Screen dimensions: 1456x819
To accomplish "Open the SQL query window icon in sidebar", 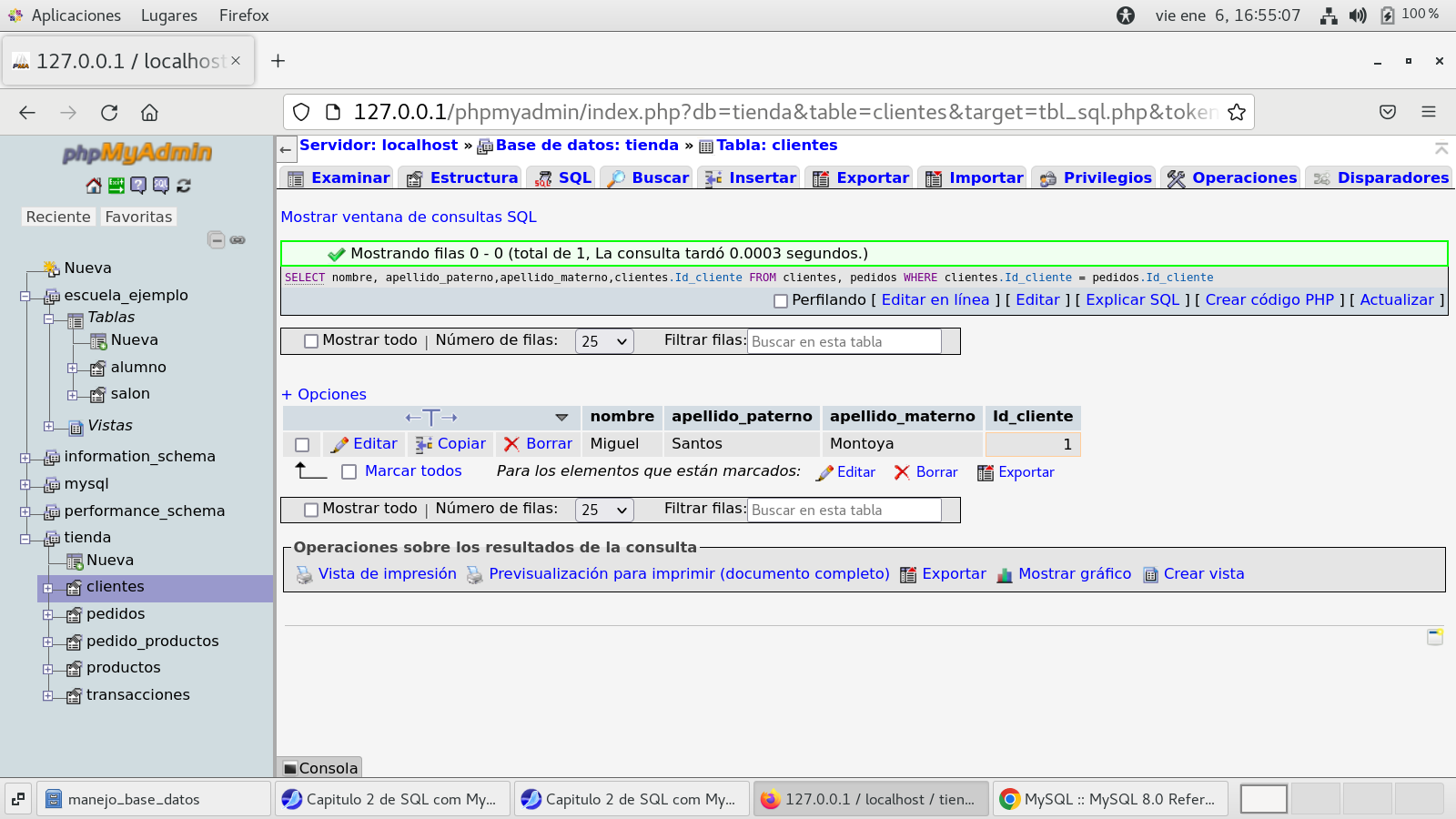I will [161, 186].
